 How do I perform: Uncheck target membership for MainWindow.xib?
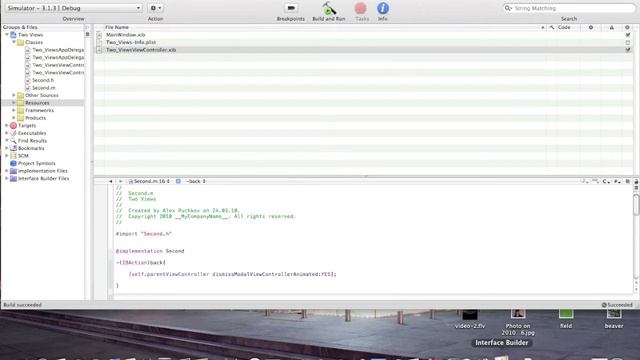(x=628, y=35)
